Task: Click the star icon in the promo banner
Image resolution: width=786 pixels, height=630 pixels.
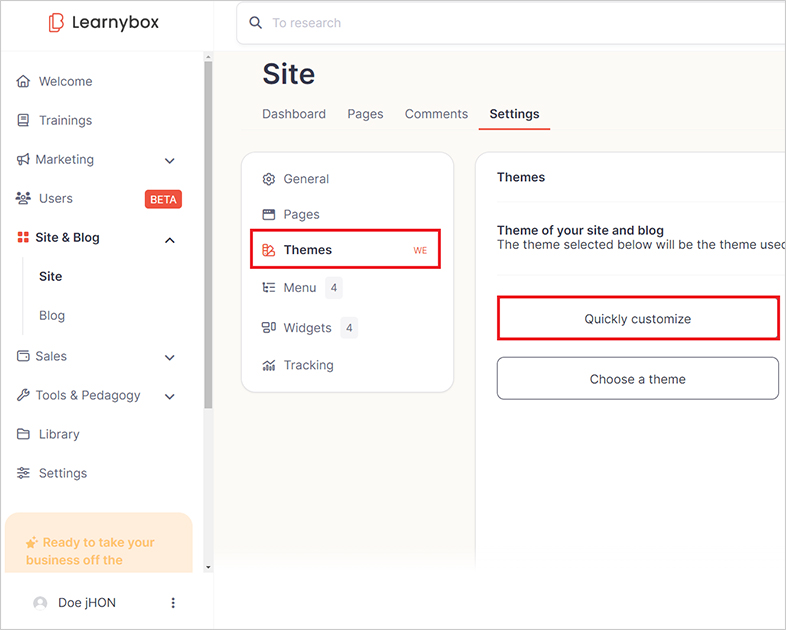Action: 32,542
